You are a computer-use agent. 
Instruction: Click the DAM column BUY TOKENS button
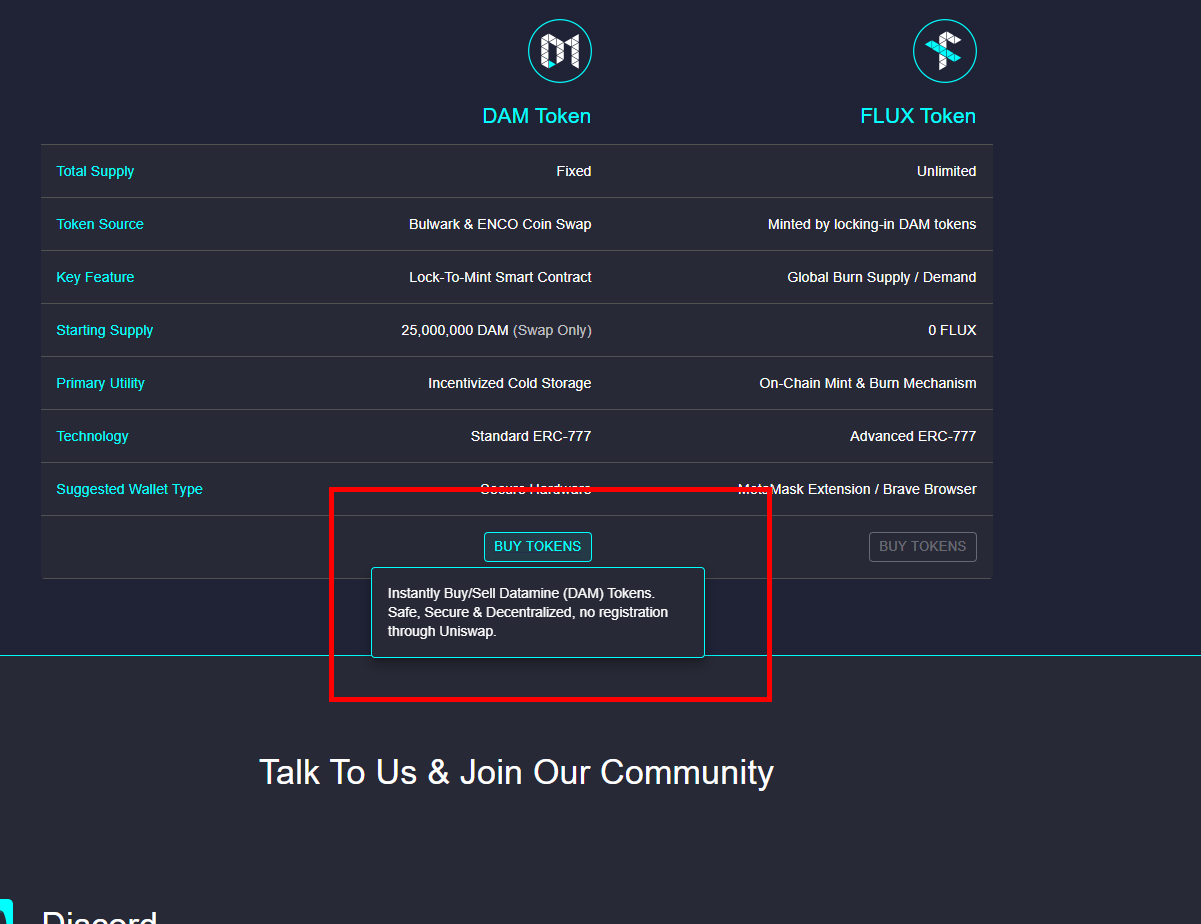pos(538,547)
